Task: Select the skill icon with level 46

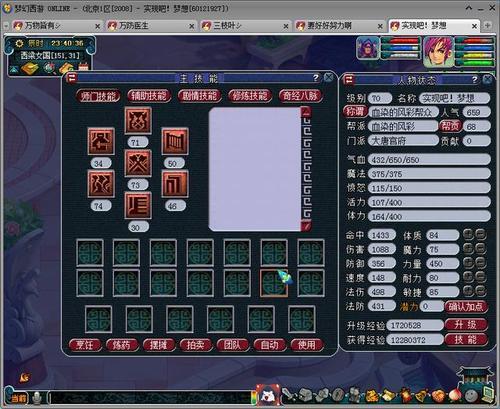Action: click(175, 184)
